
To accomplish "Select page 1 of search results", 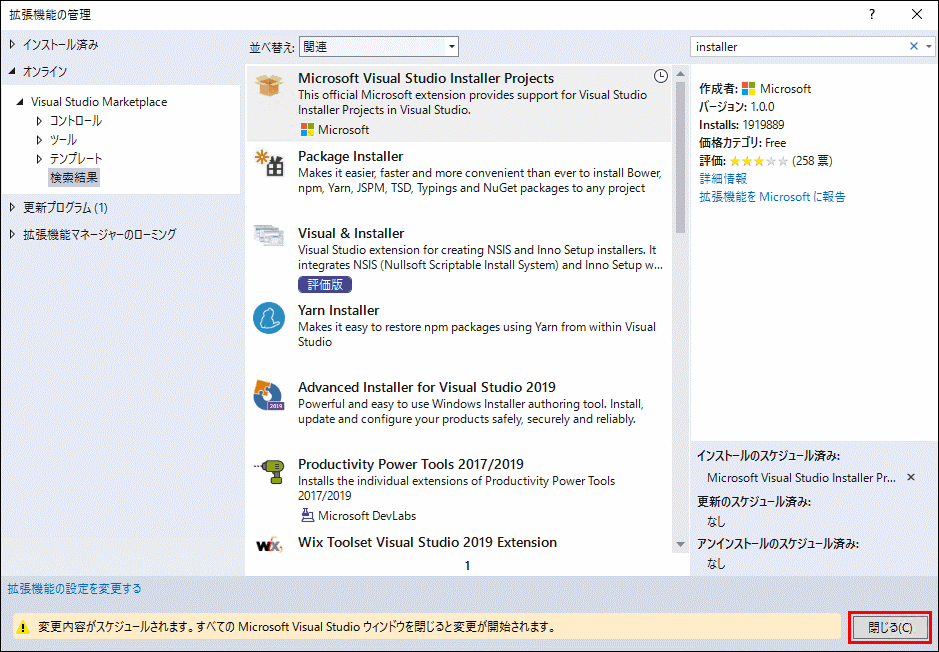I will coord(467,565).
